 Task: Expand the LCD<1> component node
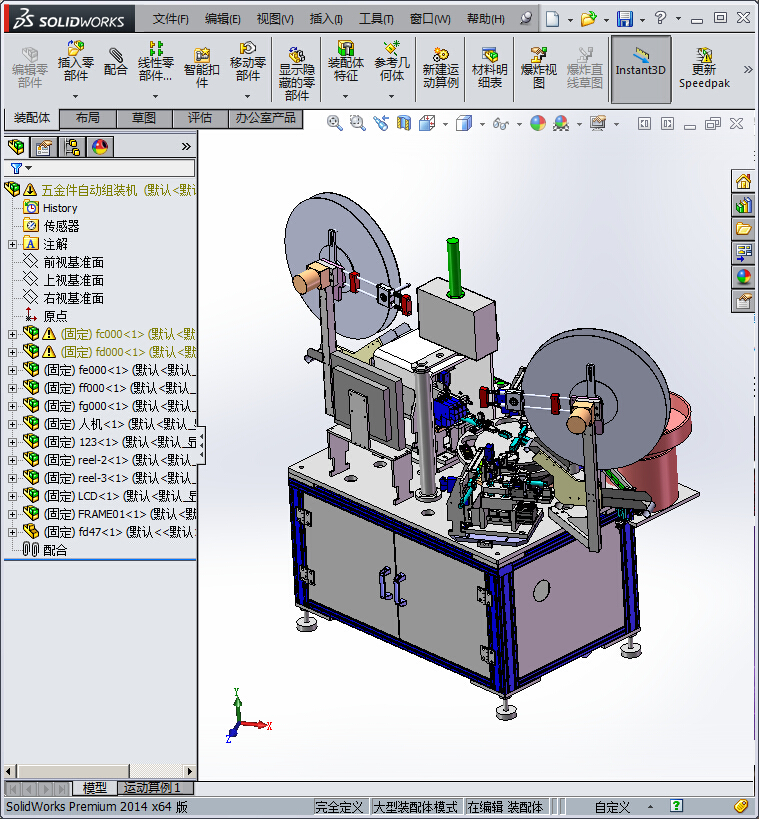[13, 496]
